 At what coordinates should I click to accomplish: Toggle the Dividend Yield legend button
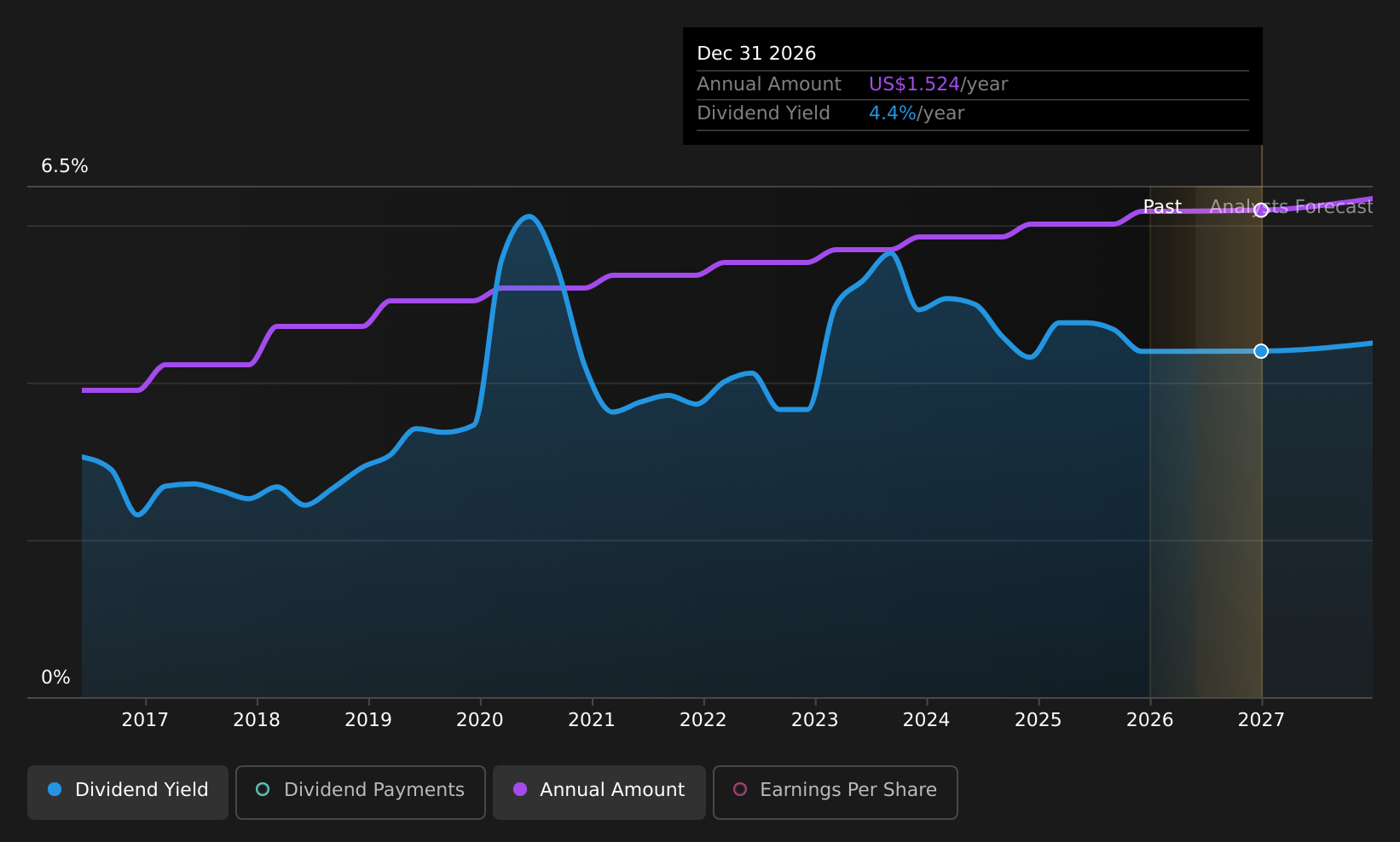(x=128, y=792)
